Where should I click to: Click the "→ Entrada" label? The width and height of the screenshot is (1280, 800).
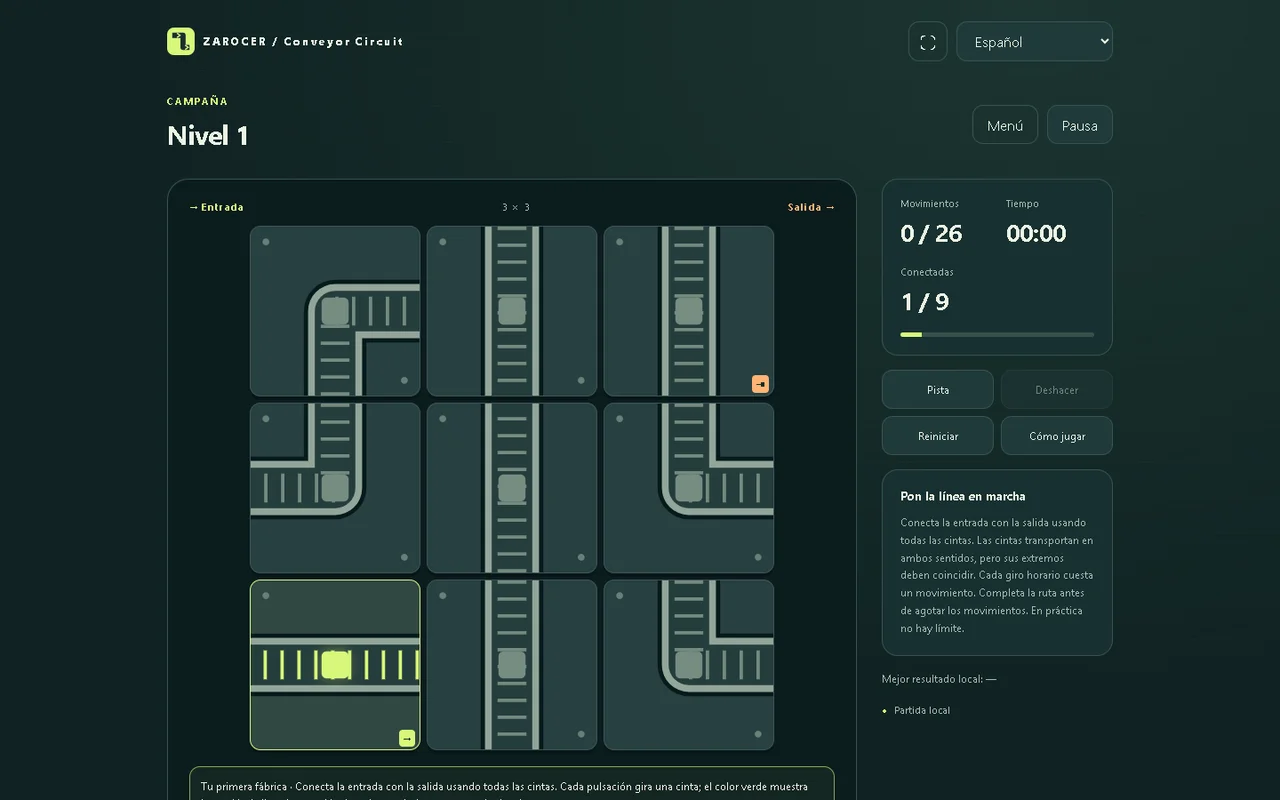(216, 207)
